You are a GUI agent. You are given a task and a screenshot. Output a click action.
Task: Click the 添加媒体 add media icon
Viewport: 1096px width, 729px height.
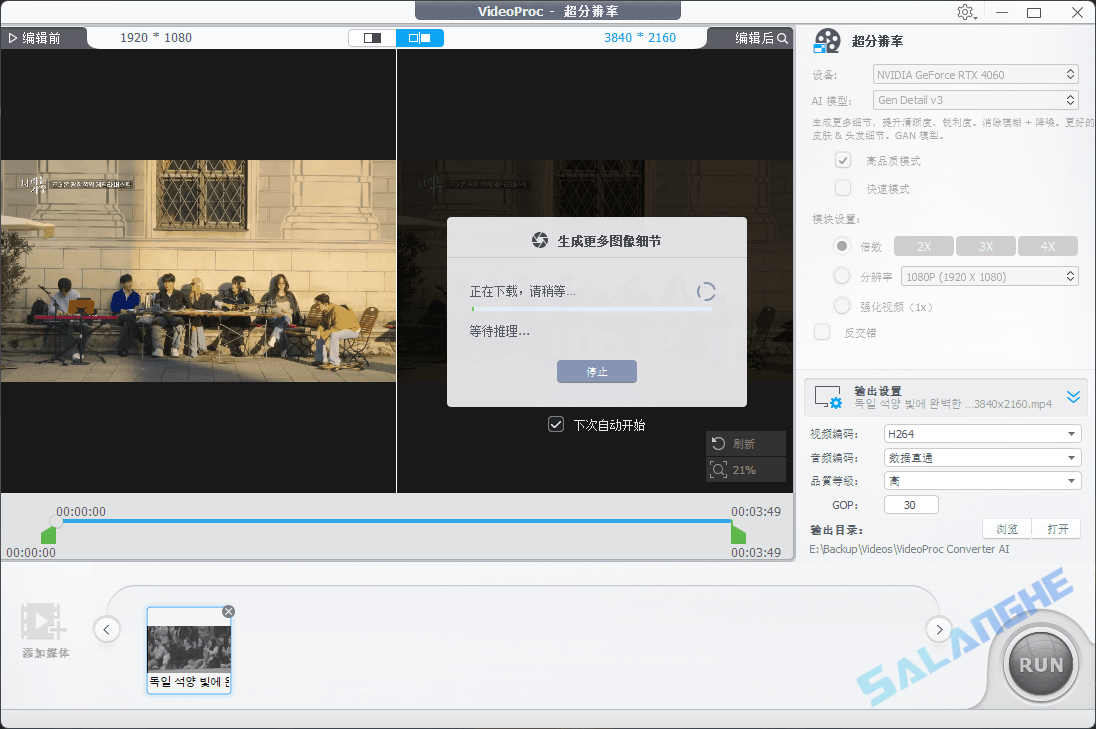coord(44,625)
